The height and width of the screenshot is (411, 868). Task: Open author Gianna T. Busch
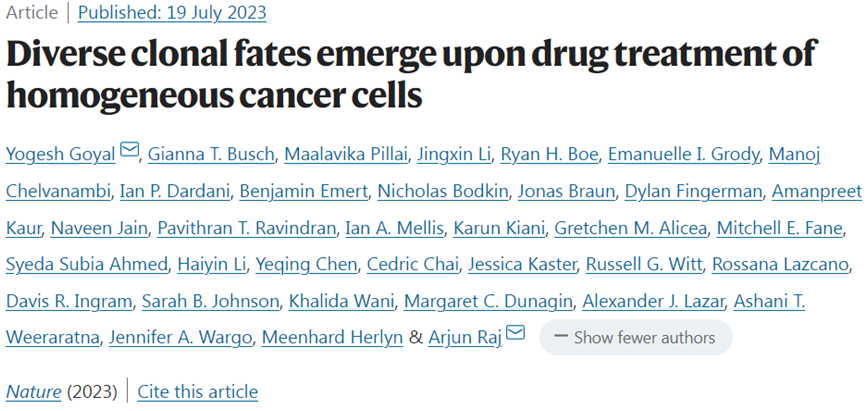211,155
